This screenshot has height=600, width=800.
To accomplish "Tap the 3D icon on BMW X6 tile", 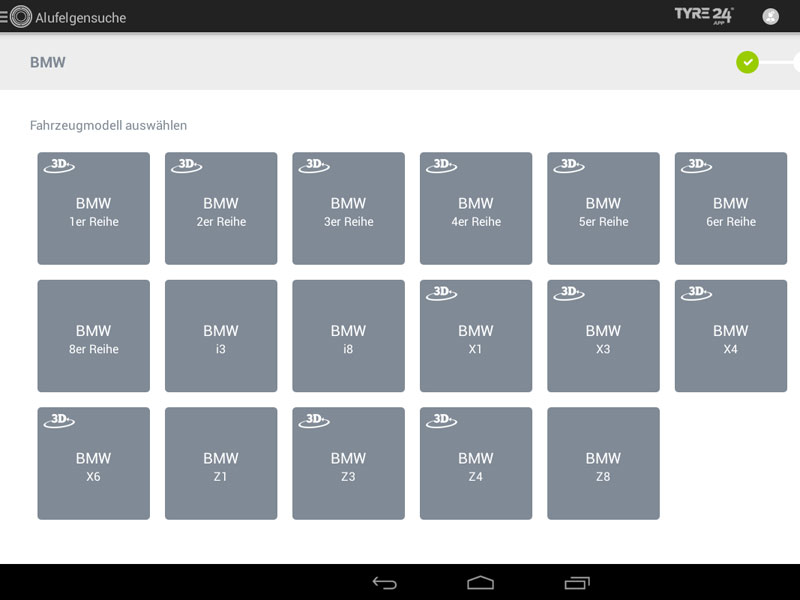I will 59,421.
